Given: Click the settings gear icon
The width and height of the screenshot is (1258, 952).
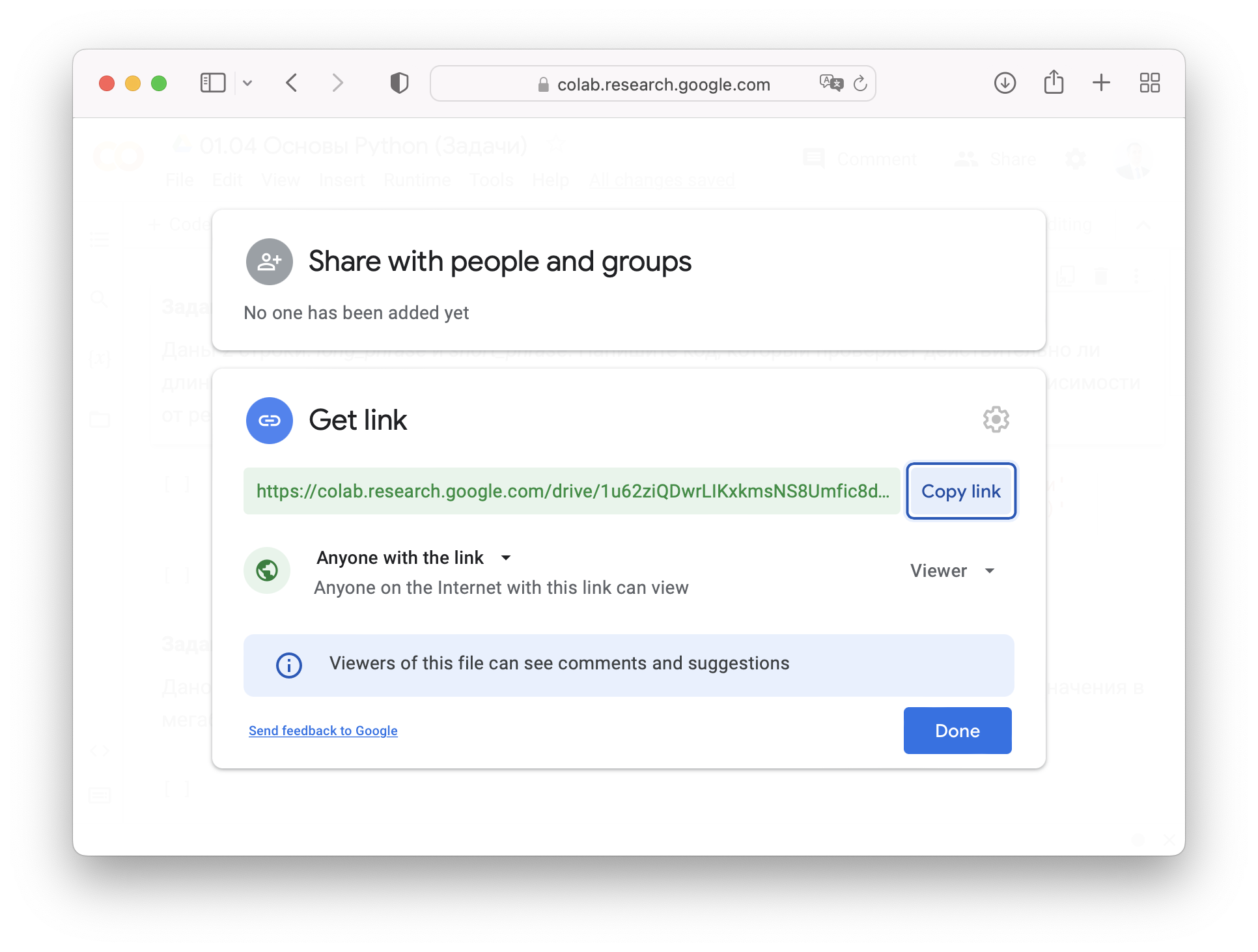Looking at the screenshot, I should pyautogui.click(x=996, y=419).
